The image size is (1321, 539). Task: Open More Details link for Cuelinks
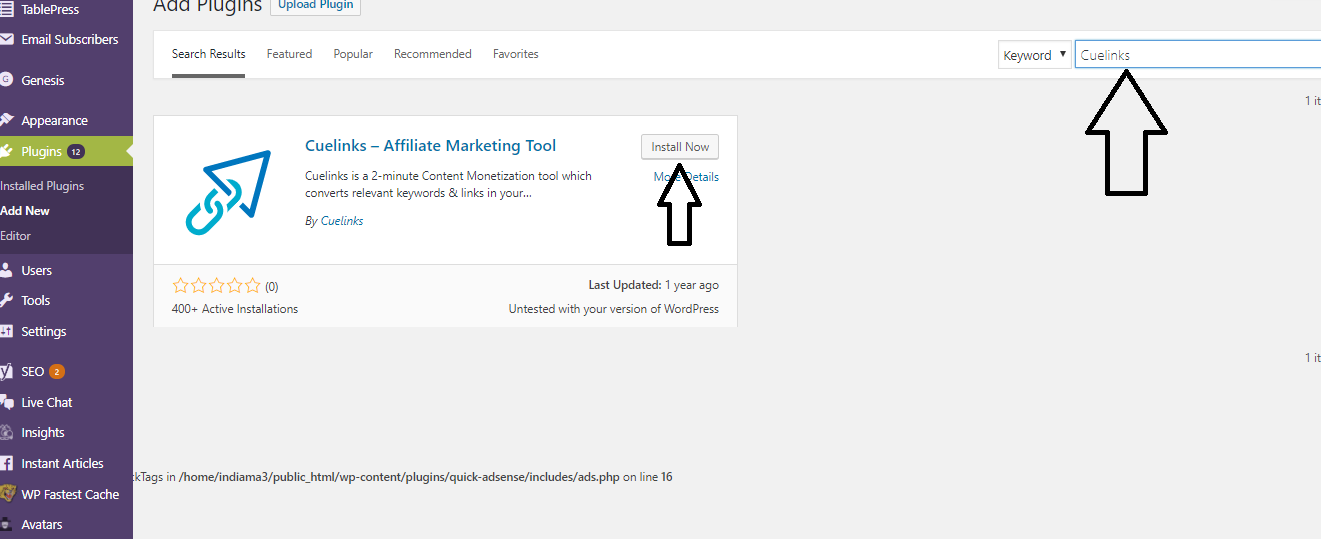[686, 177]
